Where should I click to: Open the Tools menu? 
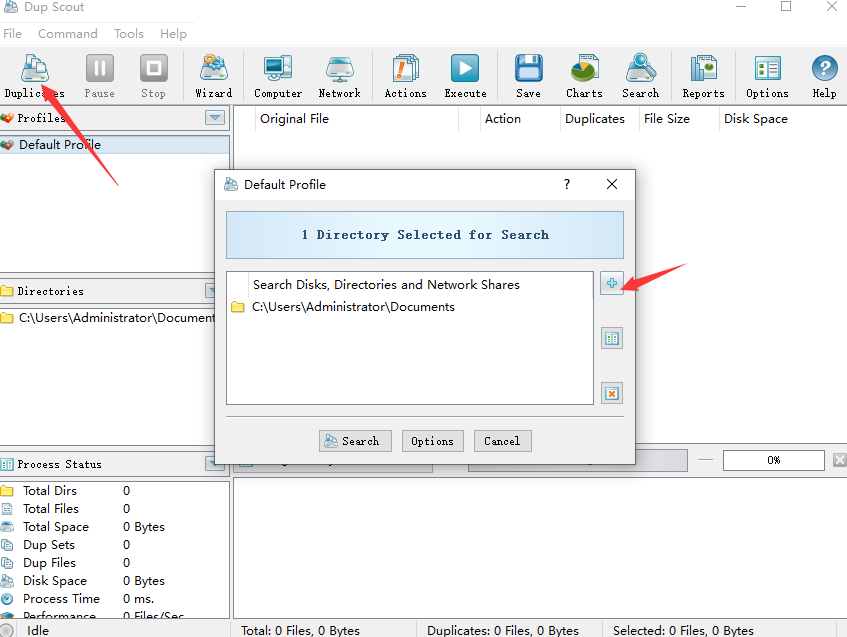[x=129, y=33]
